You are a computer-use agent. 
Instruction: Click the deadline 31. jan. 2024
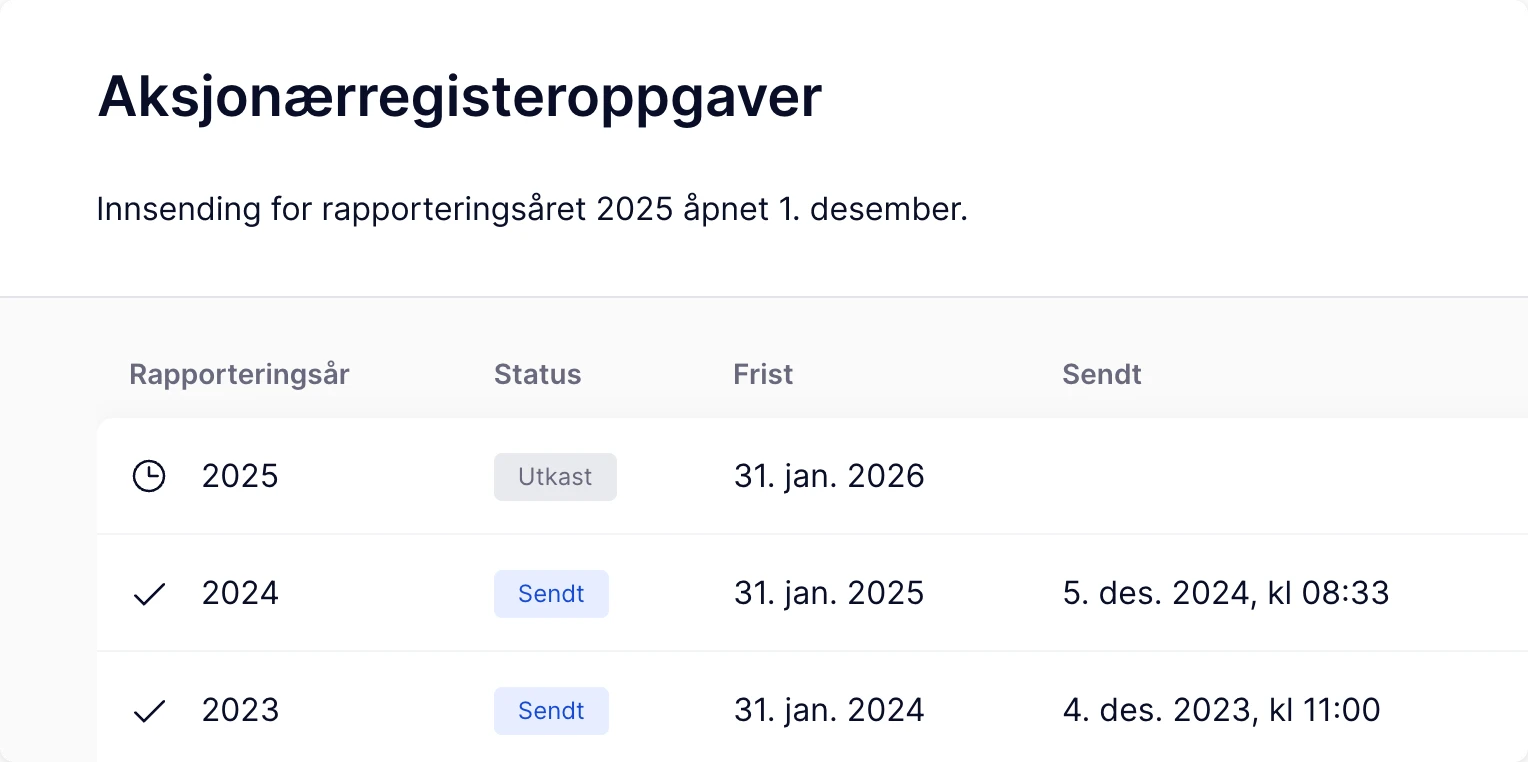tap(829, 711)
